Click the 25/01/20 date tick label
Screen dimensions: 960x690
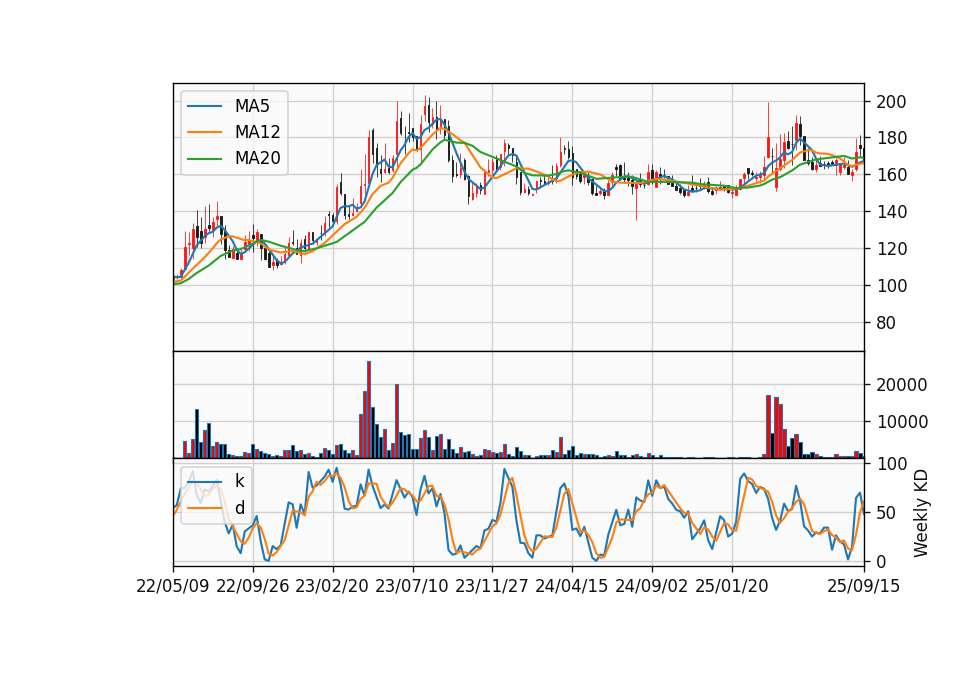[x=732, y=587]
